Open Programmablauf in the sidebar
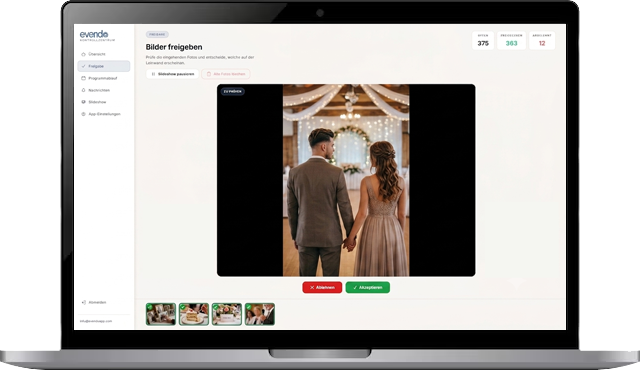Viewport: 640px width, 370px height. [x=103, y=78]
